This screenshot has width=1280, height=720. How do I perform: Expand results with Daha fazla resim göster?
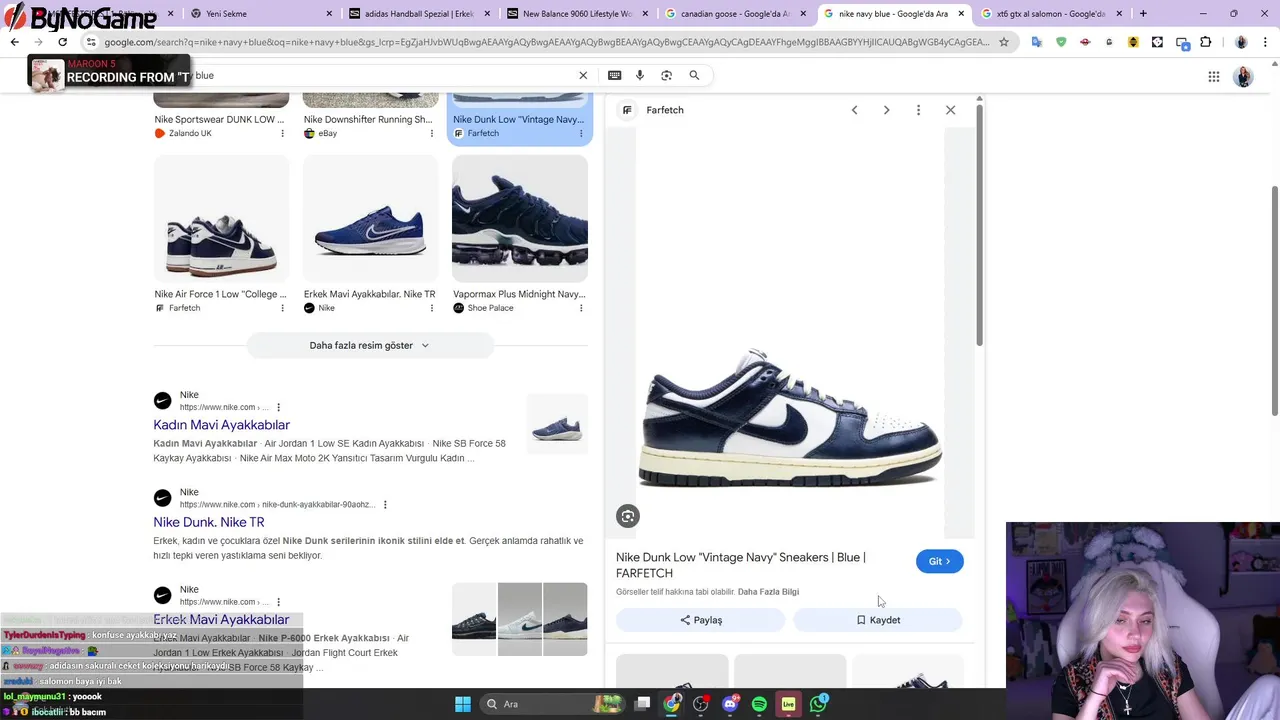(370, 345)
